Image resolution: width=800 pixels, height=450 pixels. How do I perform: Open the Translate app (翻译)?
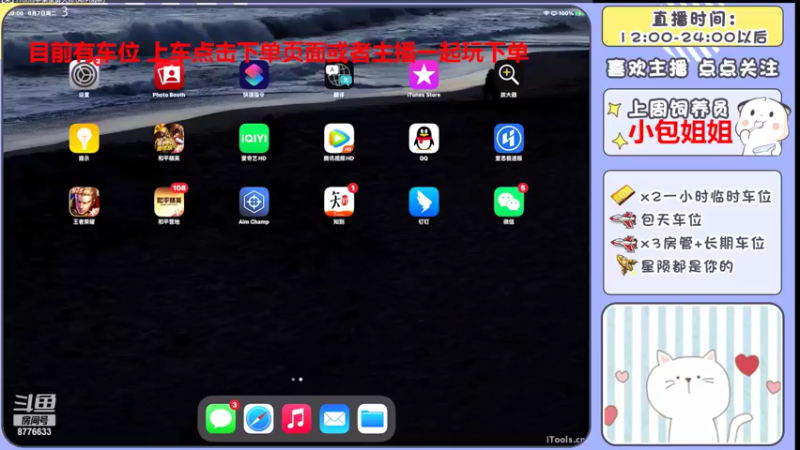click(x=339, y=75)
